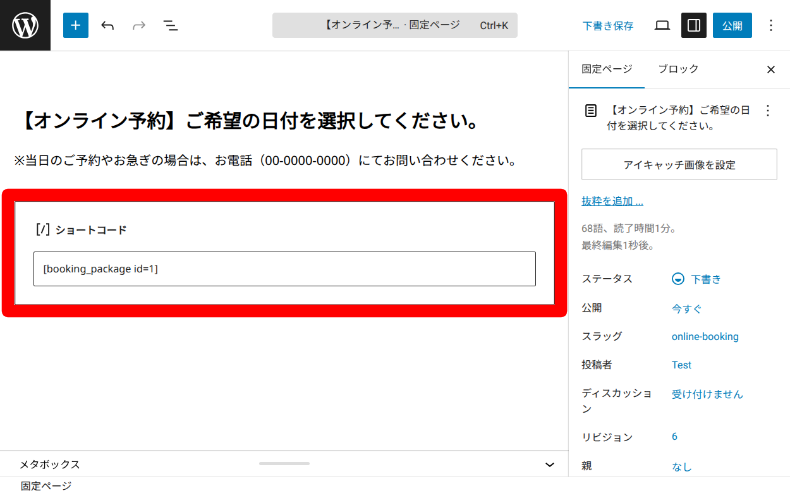Click the page document icon in sidebar
The width and height of the screenshot is (790, 496).
coord(590,110)
